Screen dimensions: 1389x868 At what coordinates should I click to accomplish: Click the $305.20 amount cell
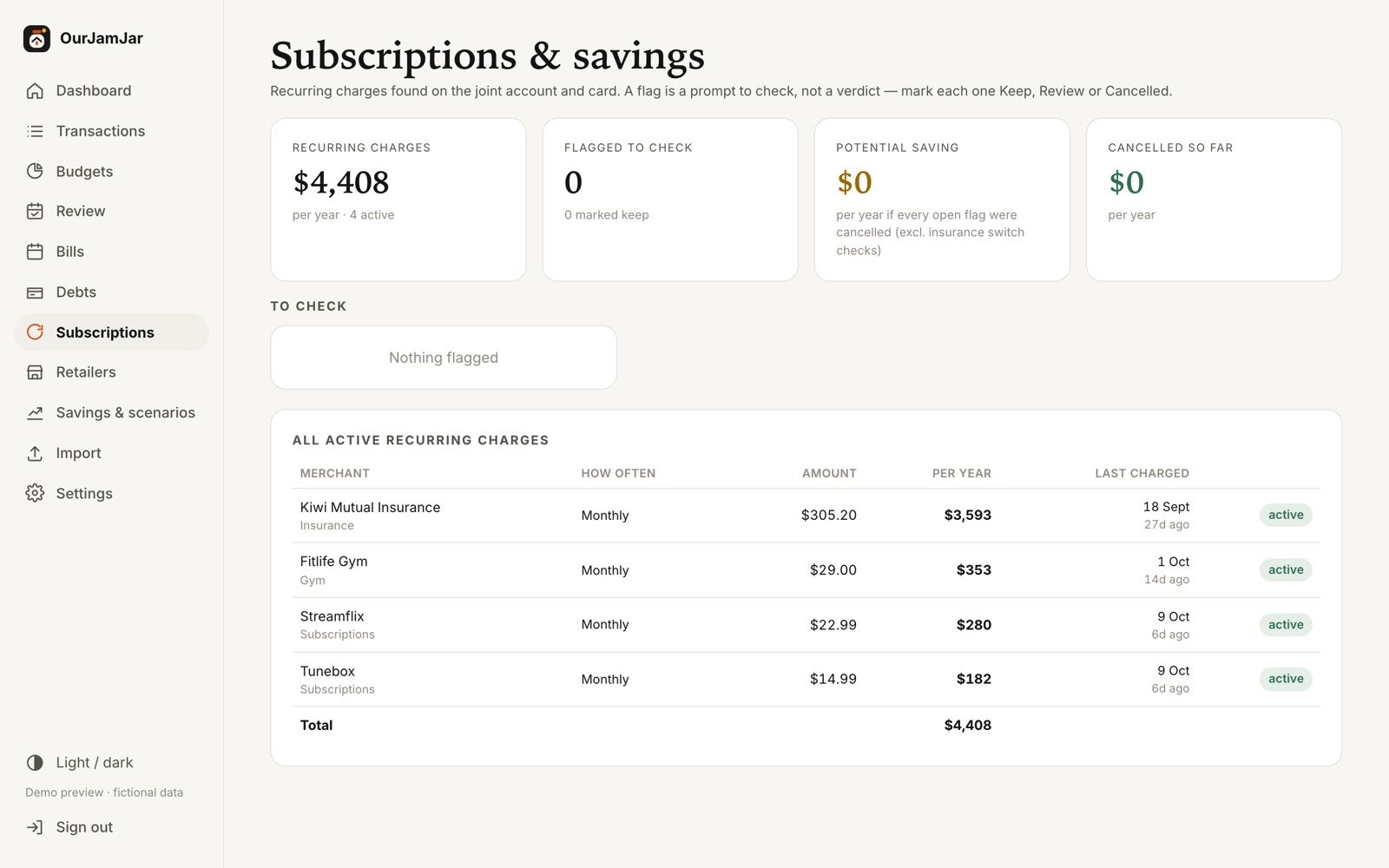[x=828, y=515]
